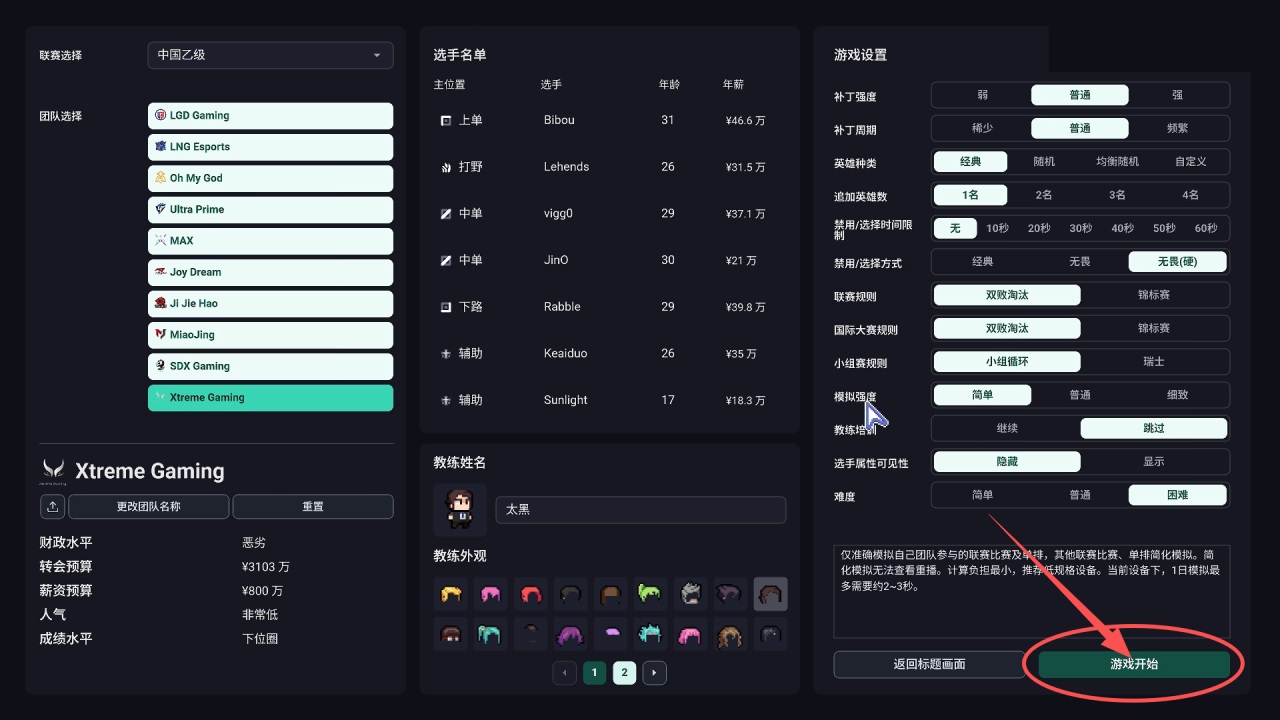
Task: Click the player name JinO
Action: (556, 260)
